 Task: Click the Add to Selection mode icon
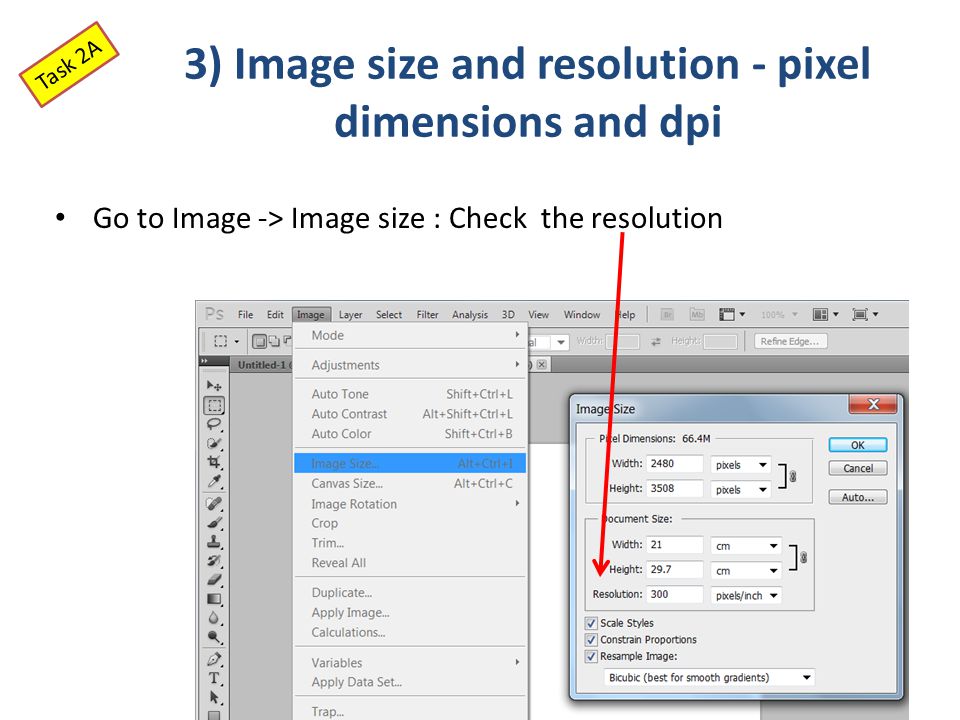[x=274, y=341]
